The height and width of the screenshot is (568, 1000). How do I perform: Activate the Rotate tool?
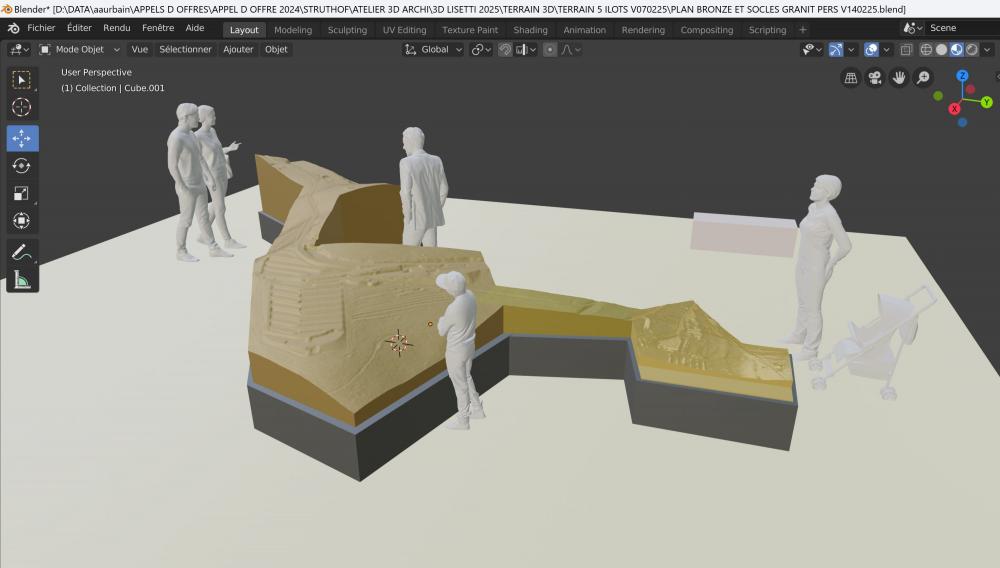(21, 166)
